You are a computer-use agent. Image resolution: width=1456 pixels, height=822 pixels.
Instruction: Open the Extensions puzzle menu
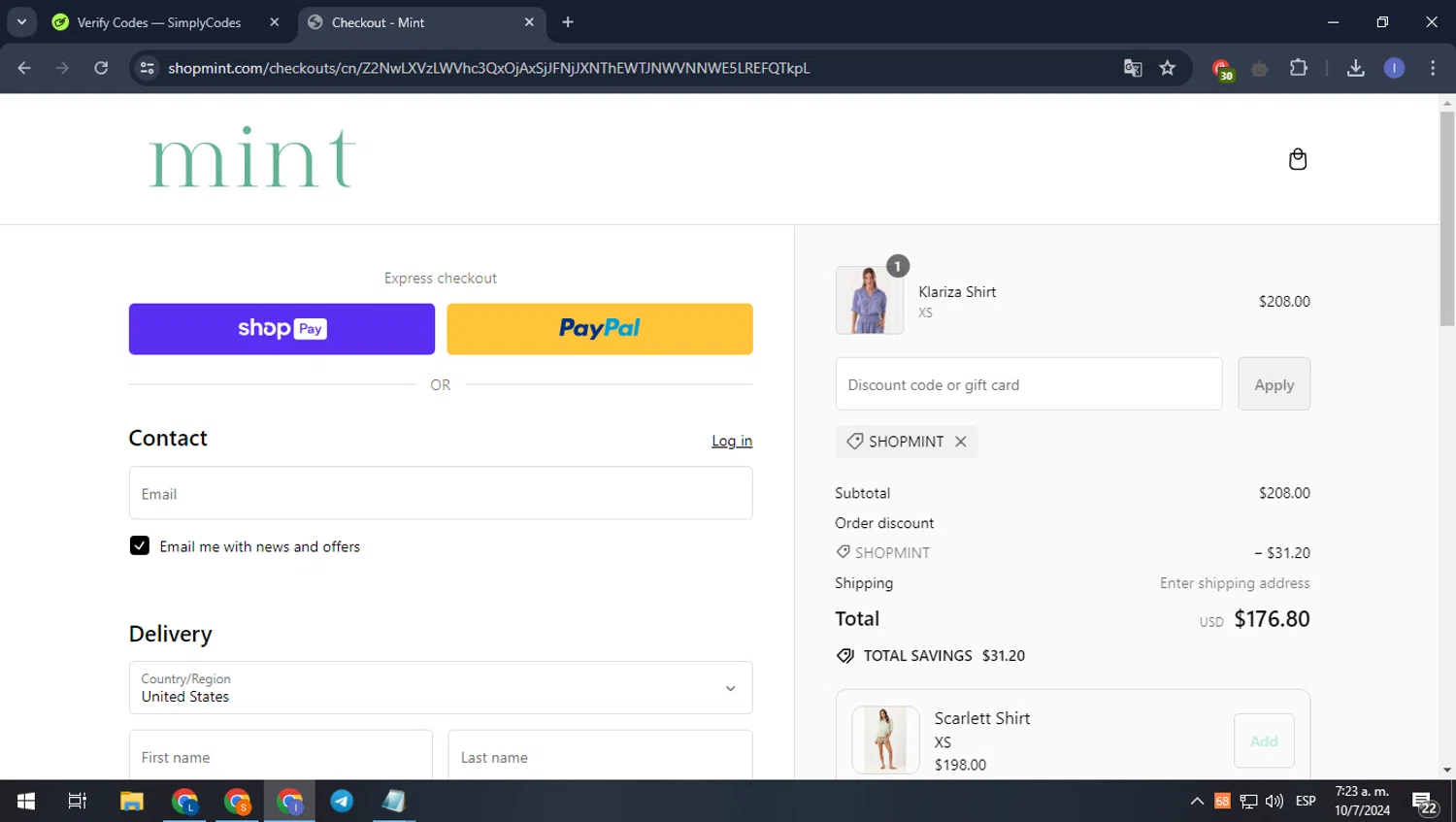[x=1299, y=68]
